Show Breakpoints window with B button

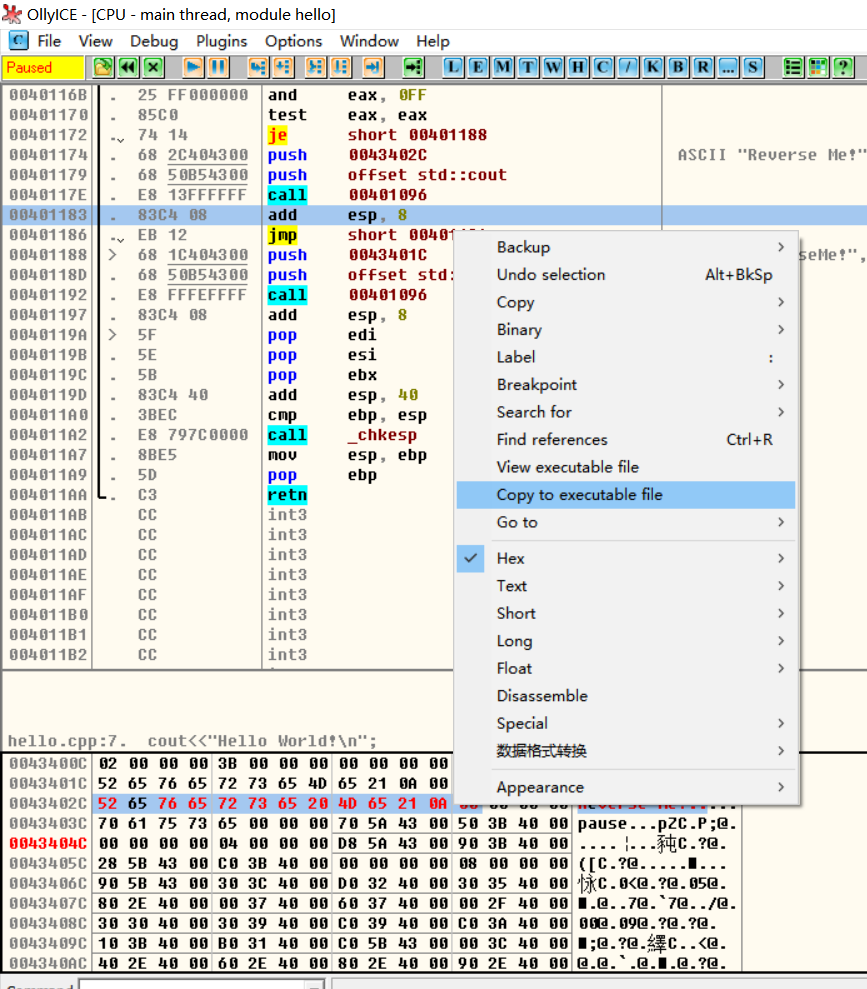678,67
